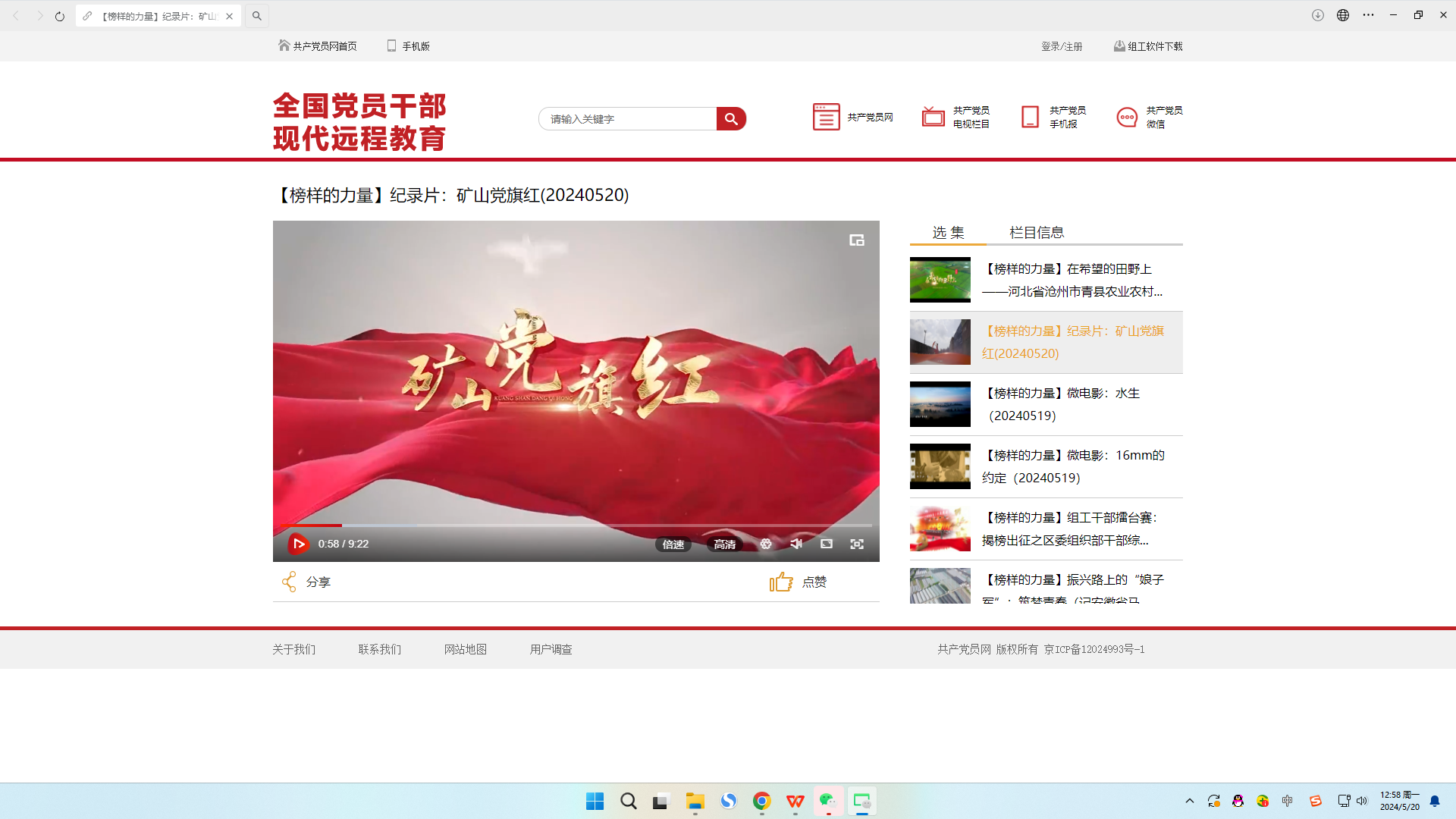
Task: Open the 高清 video quality selector
Action: point(725,544)
